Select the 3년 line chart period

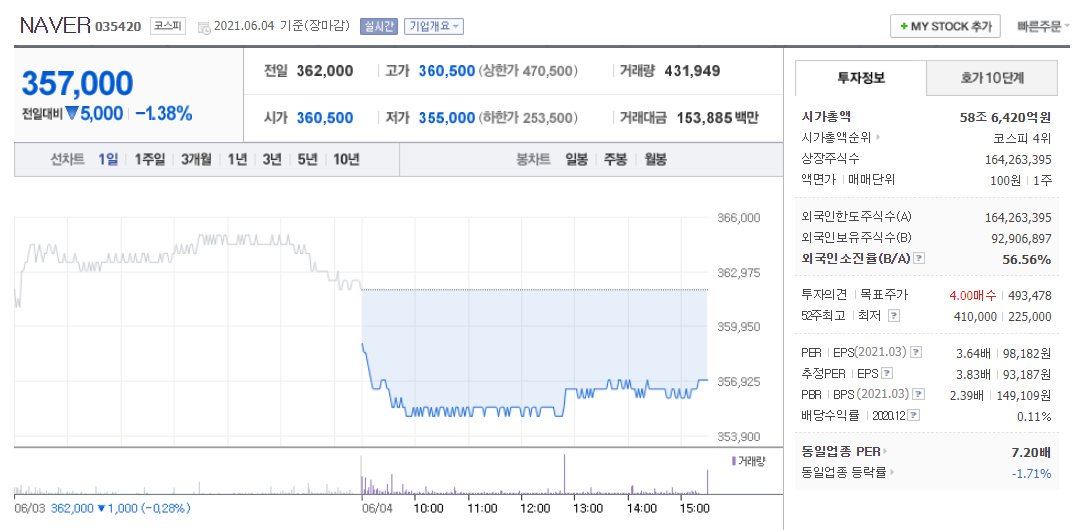pyautogui.click(x=272, y=159)
